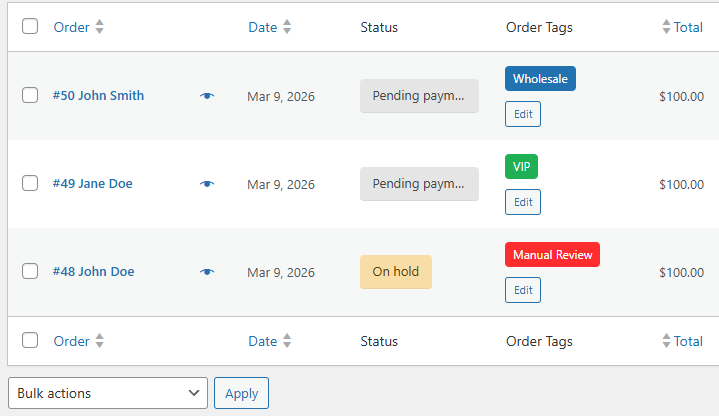Edit tags for order #48 John Doe
Image resolution: width=719 pixels, height=416 pixels.
523,290
